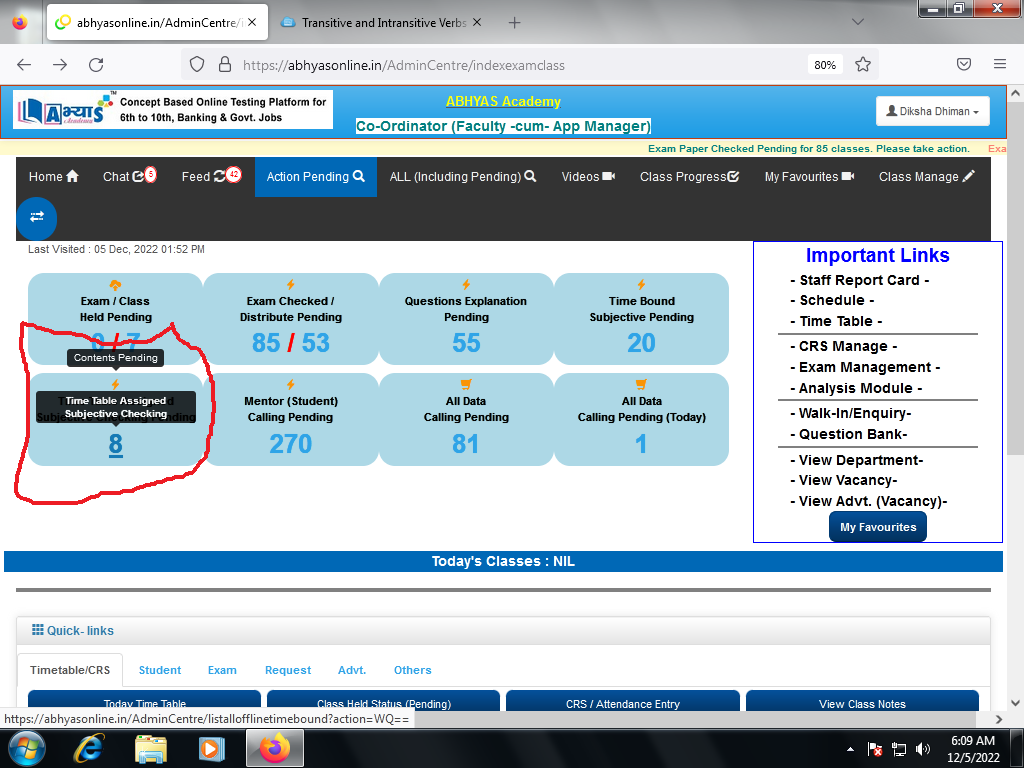The height and width of the screenshot is (768, 1024).
Task: Open the Class Manage menu
Action: 925,177
